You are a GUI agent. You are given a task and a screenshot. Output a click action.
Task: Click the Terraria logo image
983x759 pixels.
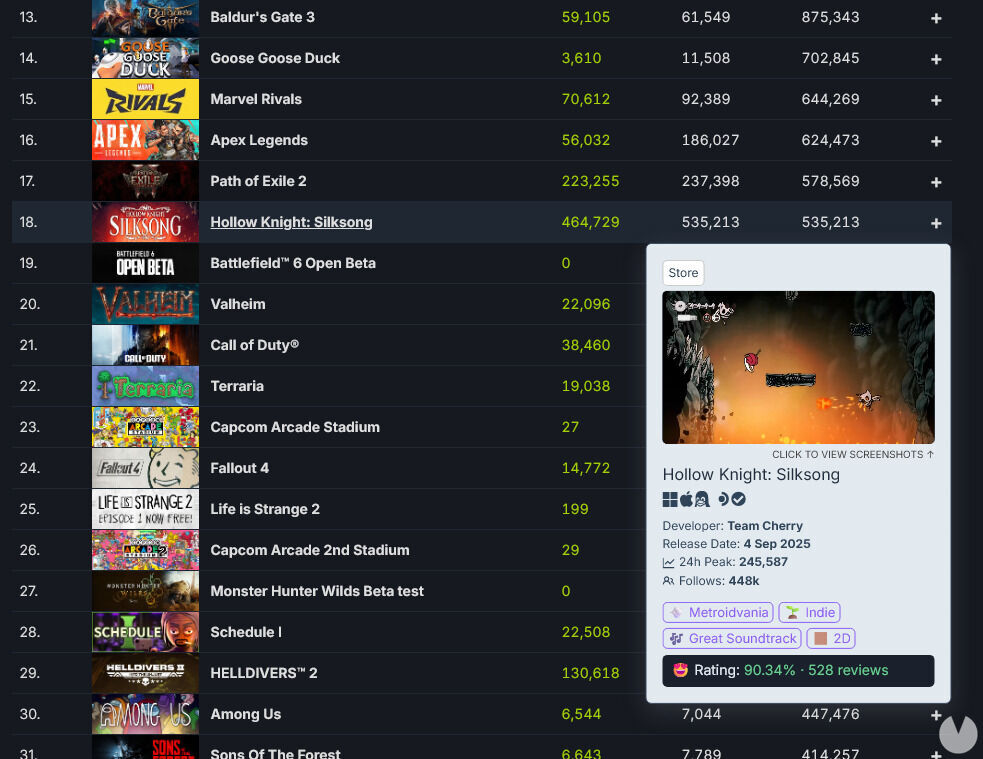[x=145, y=386]
